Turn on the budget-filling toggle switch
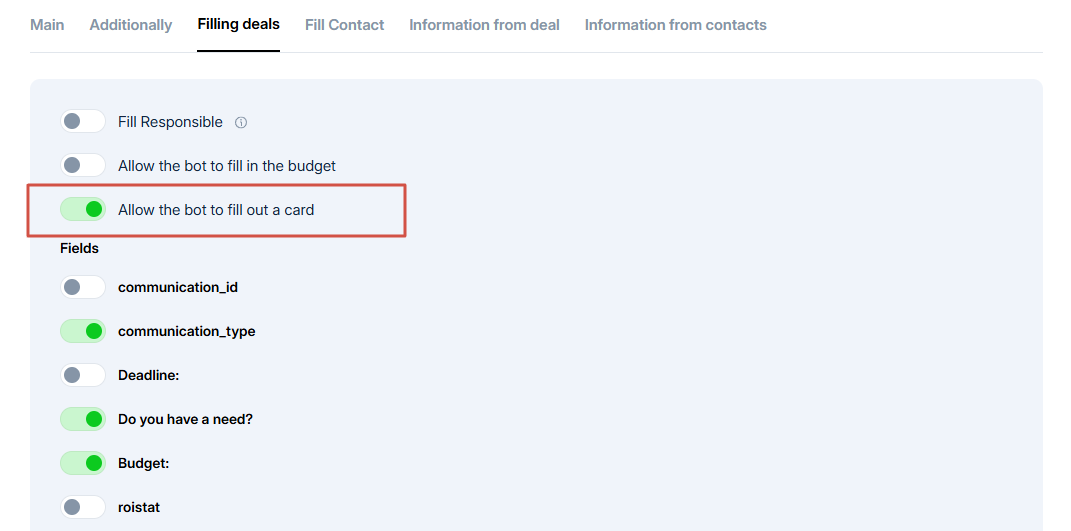The image size is (1071, 531). [83, 166]
